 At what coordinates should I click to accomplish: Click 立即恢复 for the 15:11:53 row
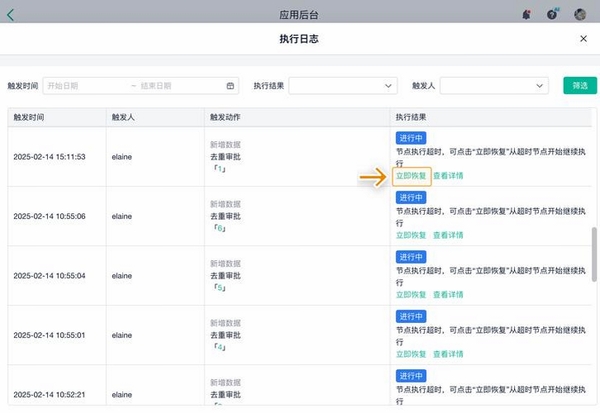pyautogui.click(x=411, y=176)
